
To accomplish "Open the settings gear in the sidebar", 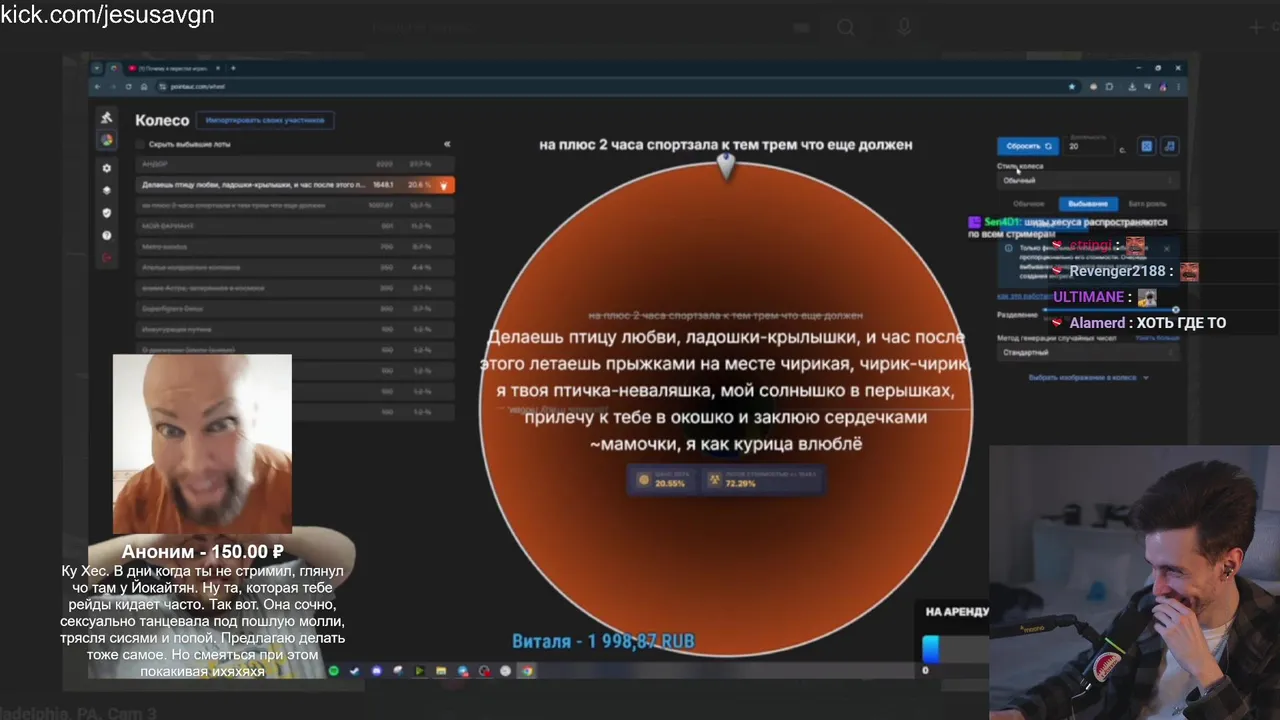I will pyautogui.click(x=107, y=168).
